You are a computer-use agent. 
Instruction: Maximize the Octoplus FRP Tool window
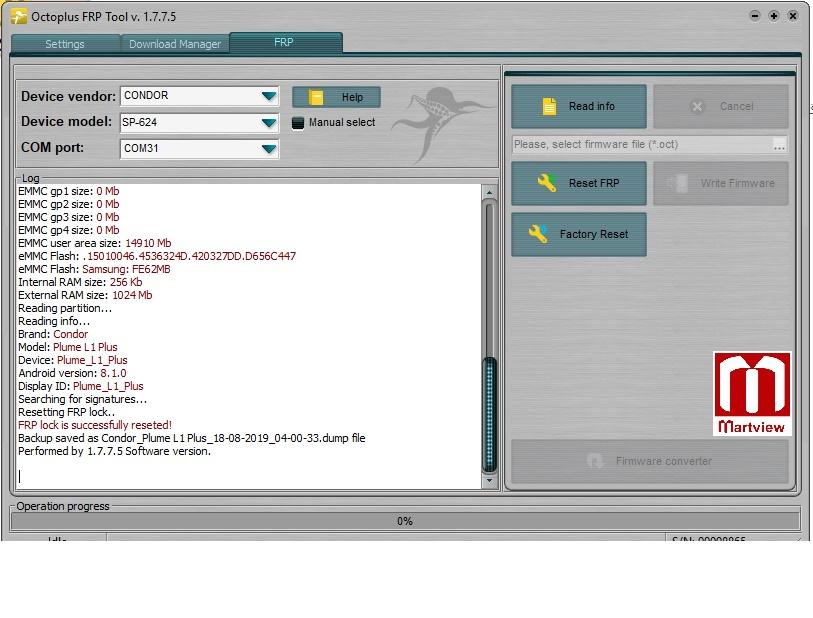tap(774, 16)
